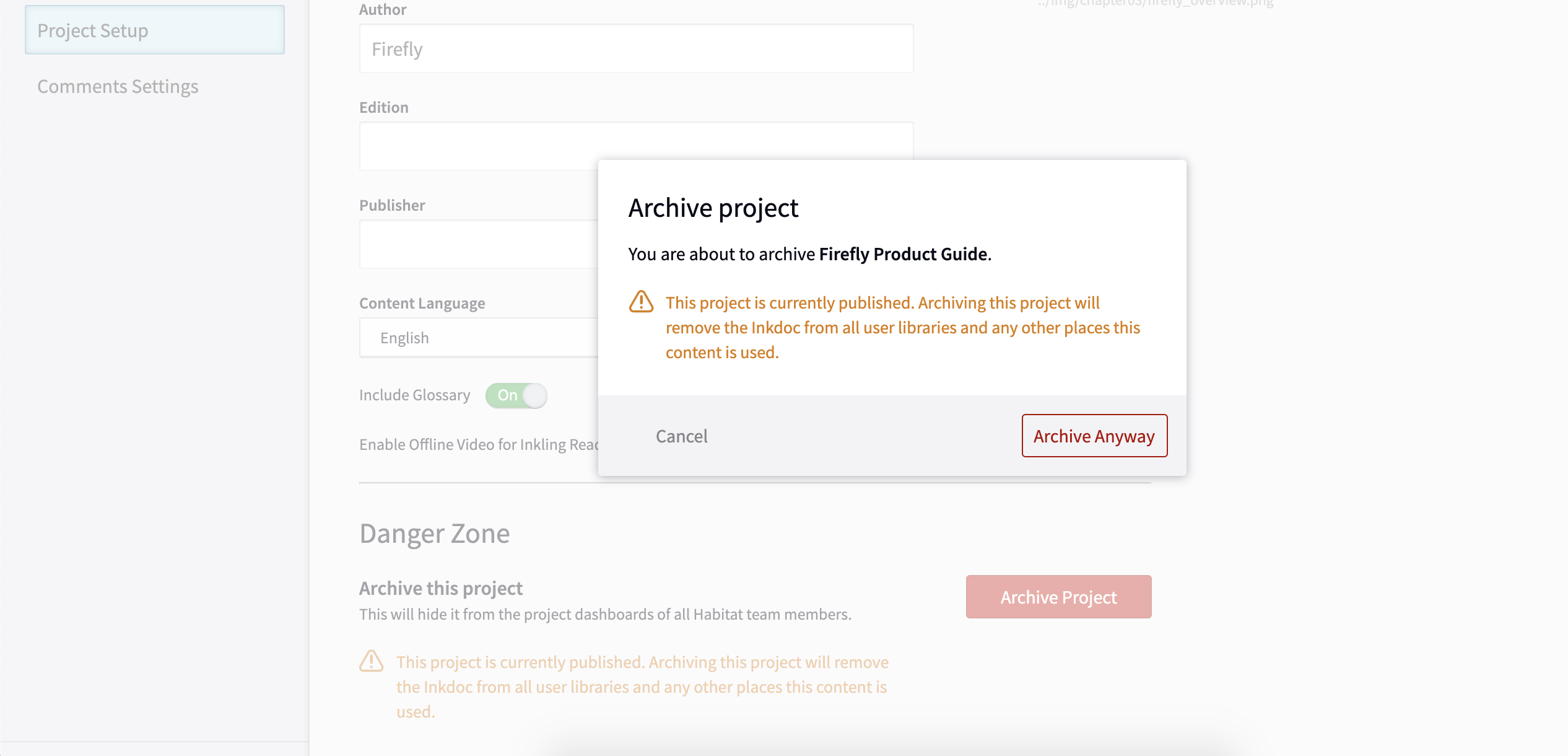The width and height of the screenshot is (1568, 756).
Task: Click the text about hiding from Habitat dashboards
Action: tap(605, 614)
